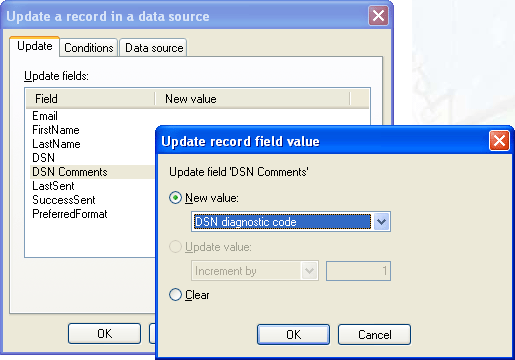Open the Conditions tab
This screenshot has width=515, height=360.
pos(89,48)
